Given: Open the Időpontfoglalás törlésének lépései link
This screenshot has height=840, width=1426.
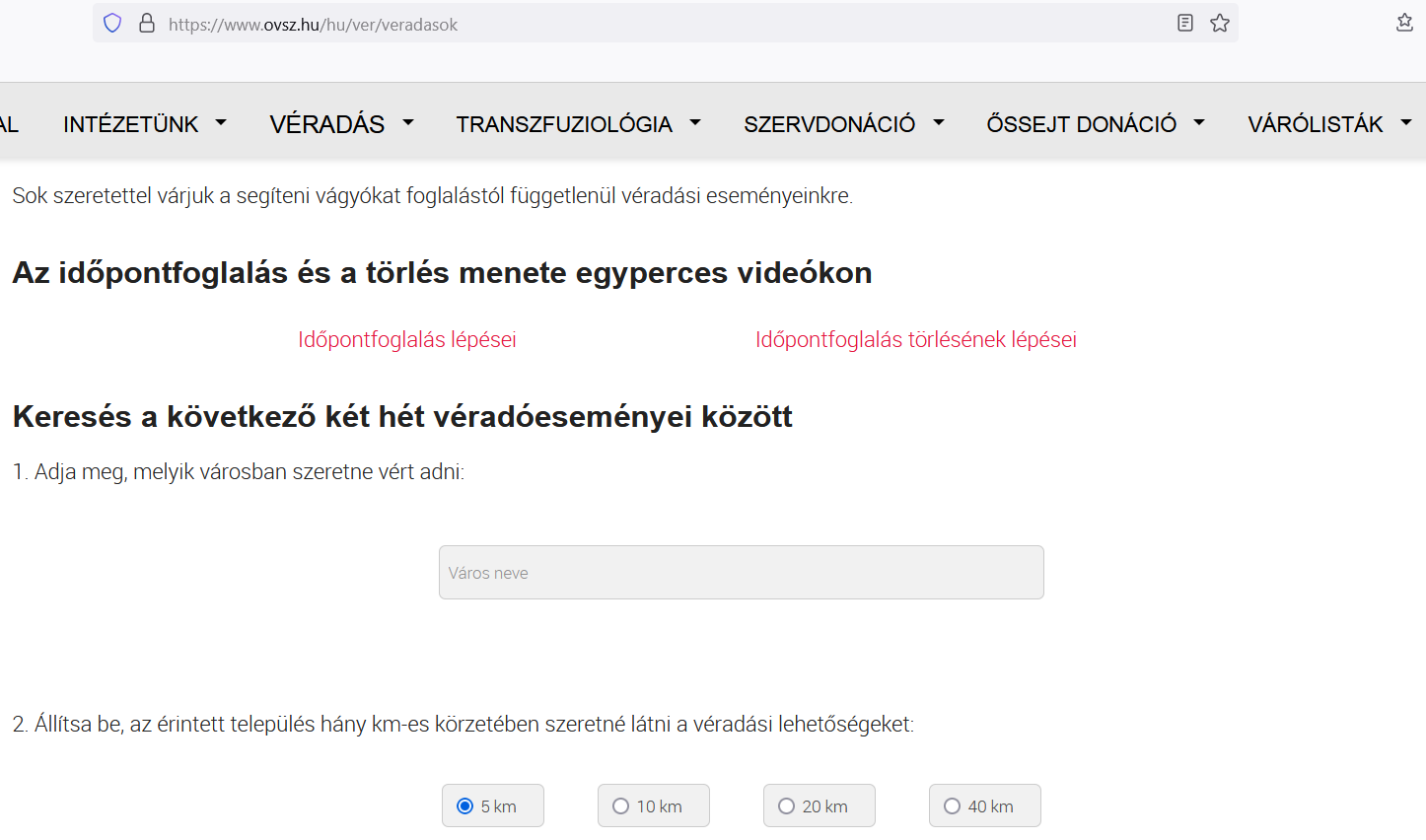Looking at the screenshot, I should [x=915, y=340].
